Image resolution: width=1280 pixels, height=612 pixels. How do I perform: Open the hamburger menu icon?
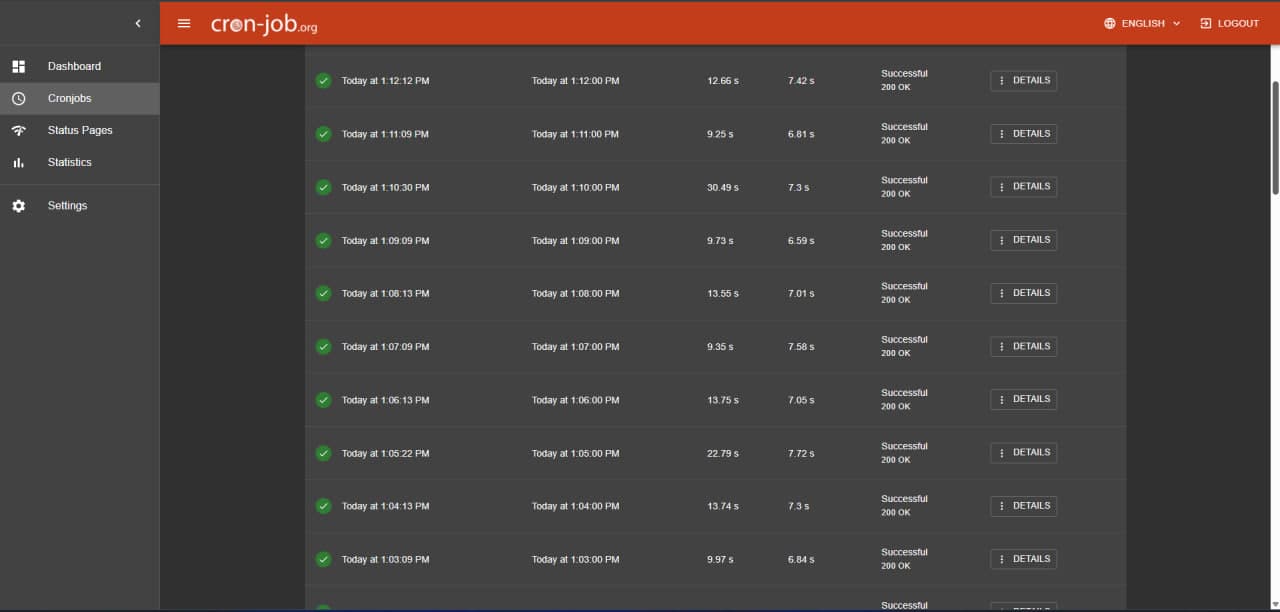(184, 23)
